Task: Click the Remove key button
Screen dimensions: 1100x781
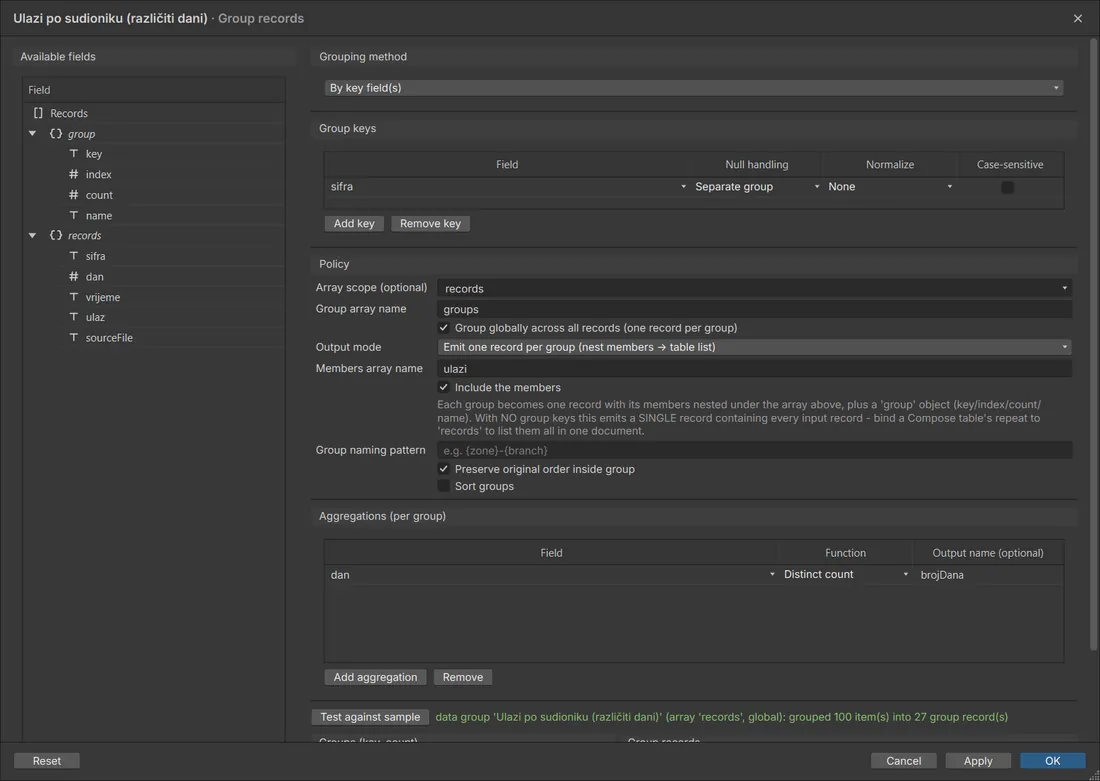Action: tap(430, 223)
